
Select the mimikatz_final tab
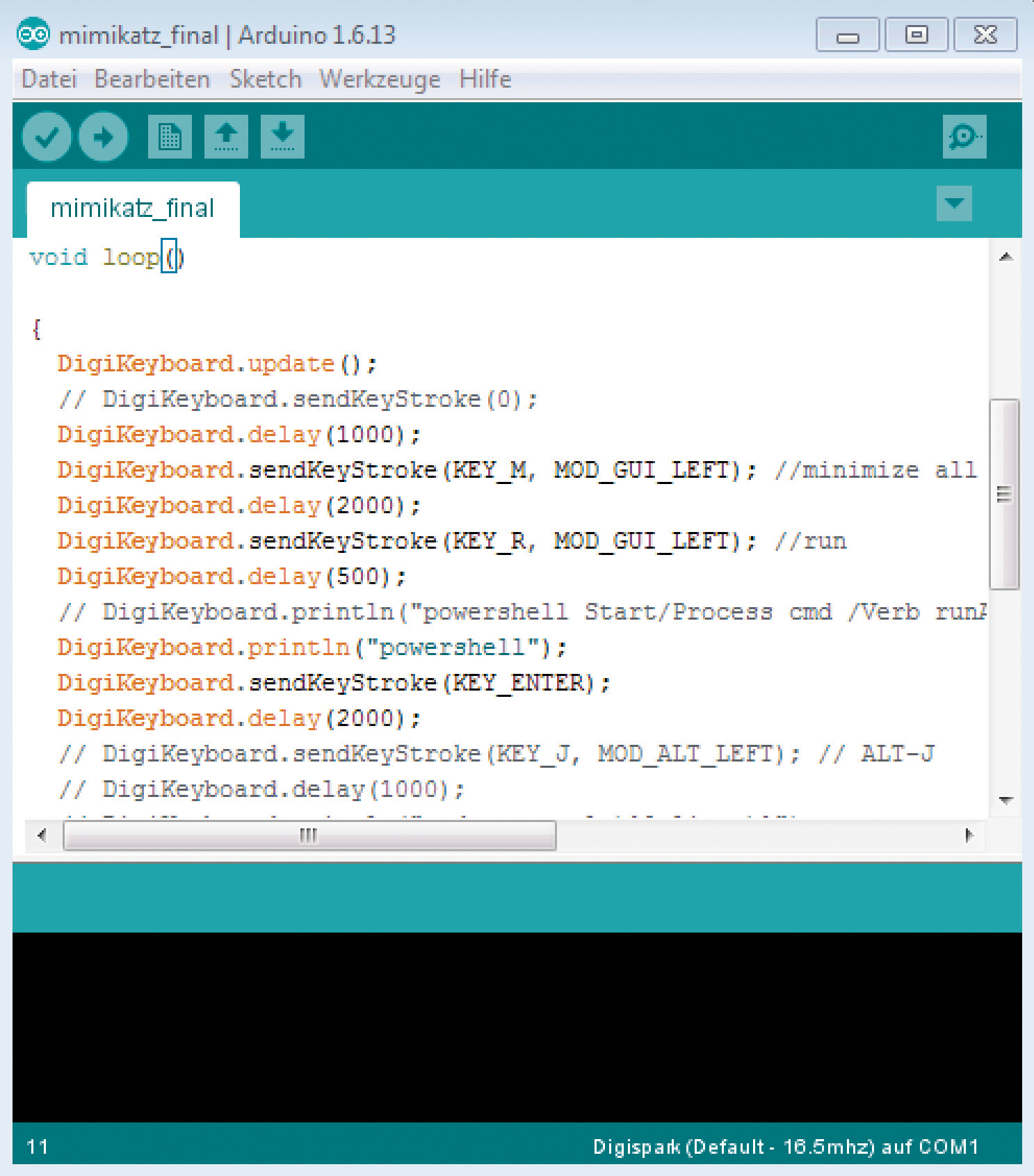133,209
